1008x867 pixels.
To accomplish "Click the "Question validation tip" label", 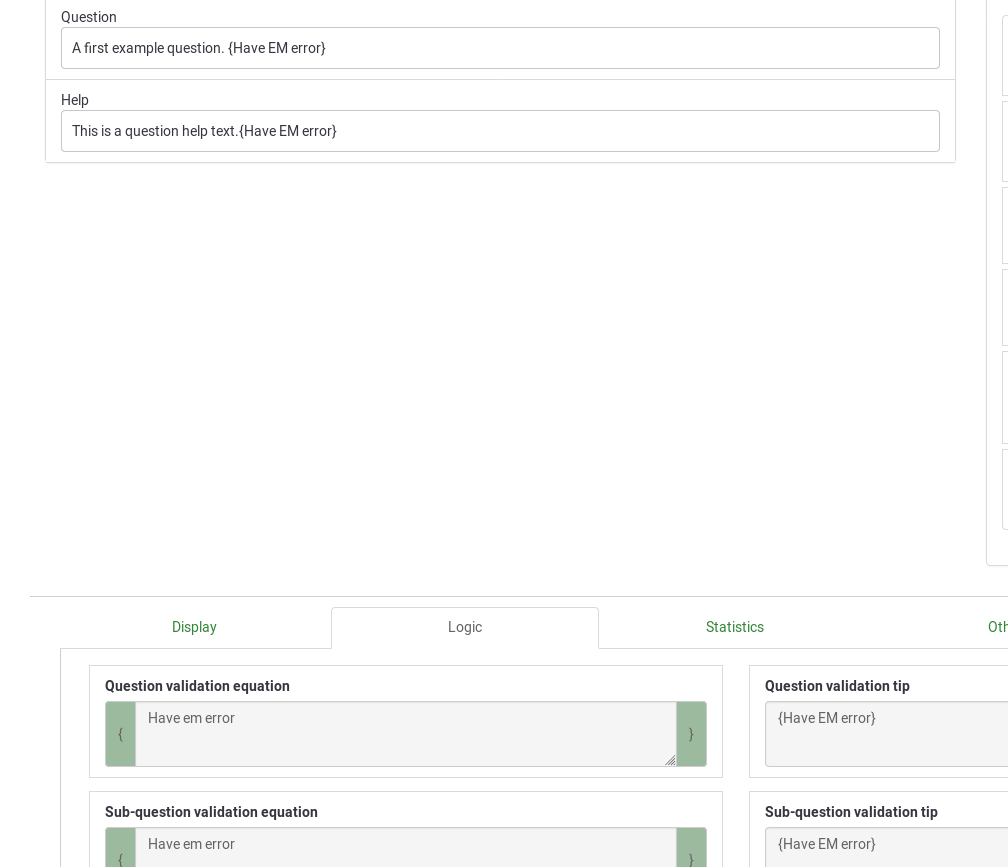I will pyautogui.click(x=837, y=686).
